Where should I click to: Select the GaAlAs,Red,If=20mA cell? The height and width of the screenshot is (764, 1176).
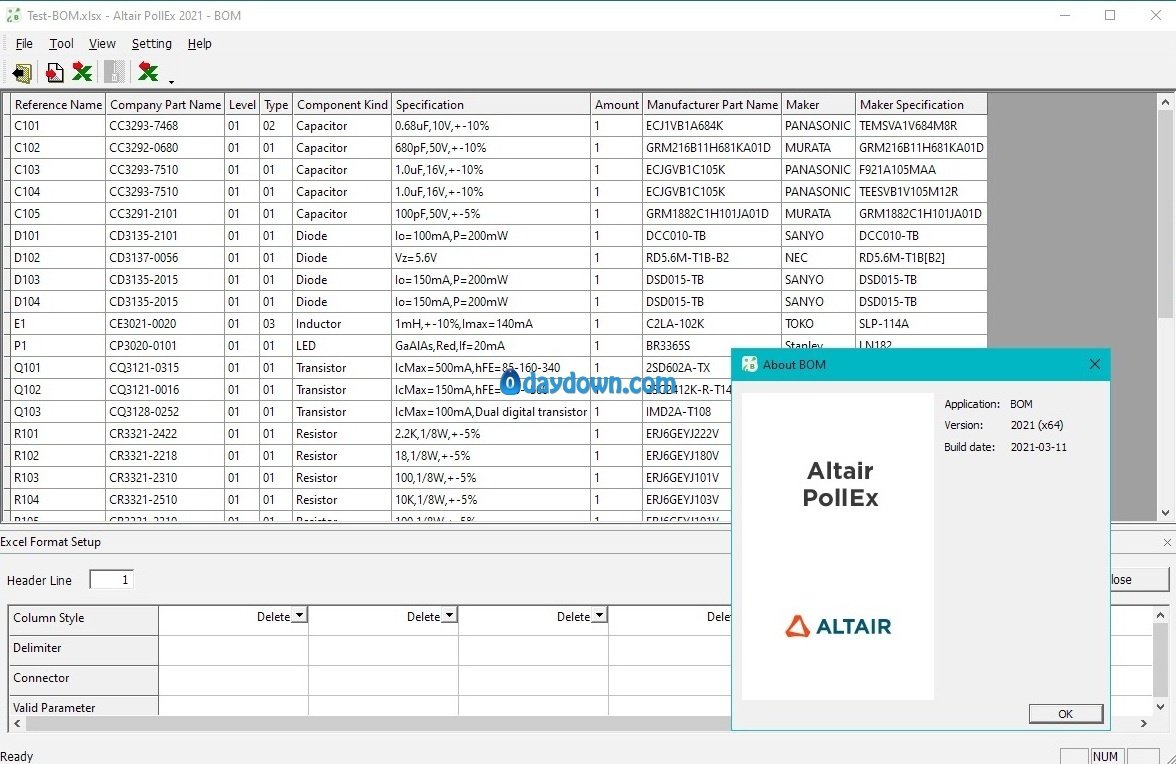(490, 346)
